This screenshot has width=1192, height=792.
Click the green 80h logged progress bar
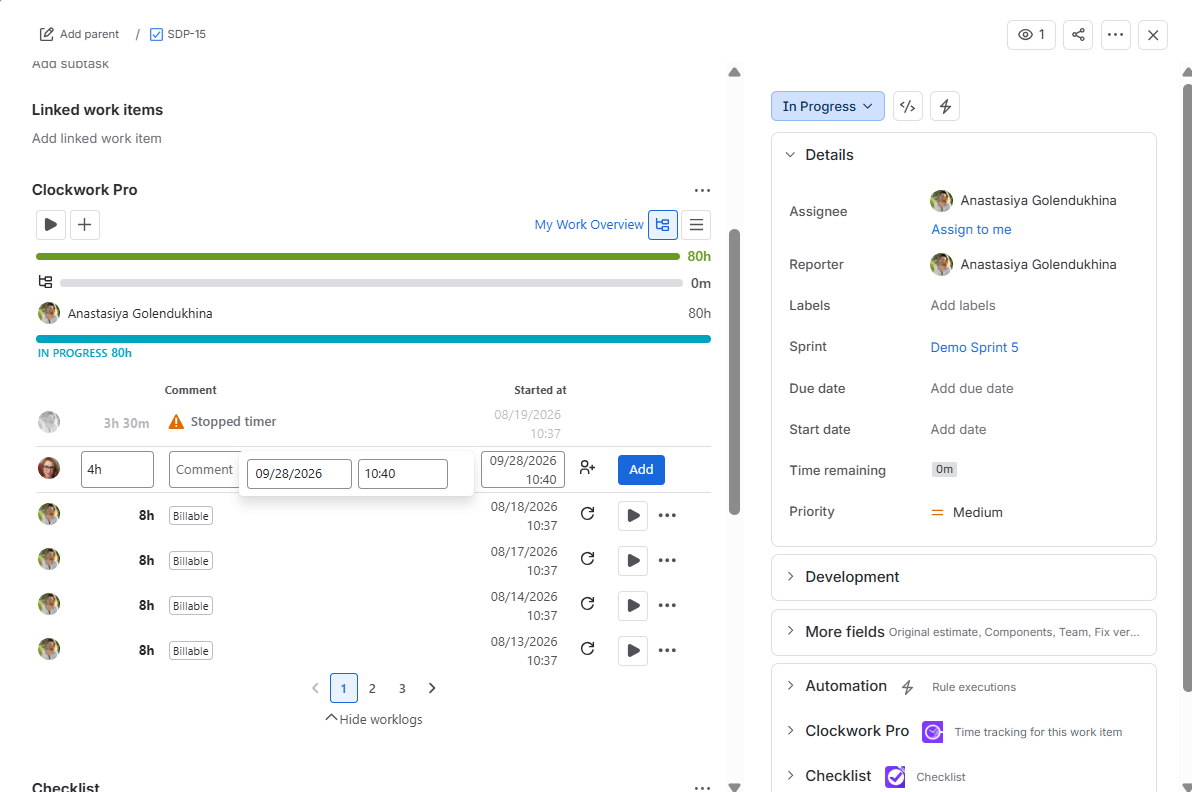click(x=358, y=257)
